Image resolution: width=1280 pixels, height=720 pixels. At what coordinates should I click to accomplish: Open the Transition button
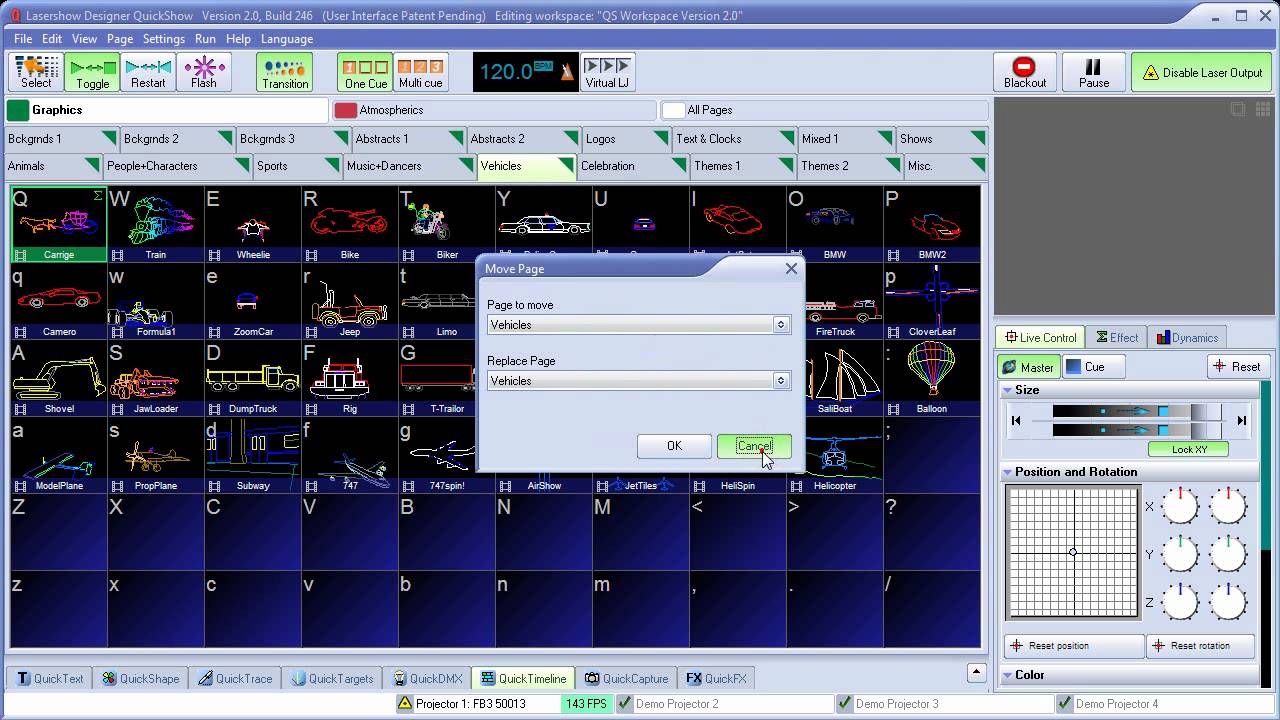tap(285, 72)
